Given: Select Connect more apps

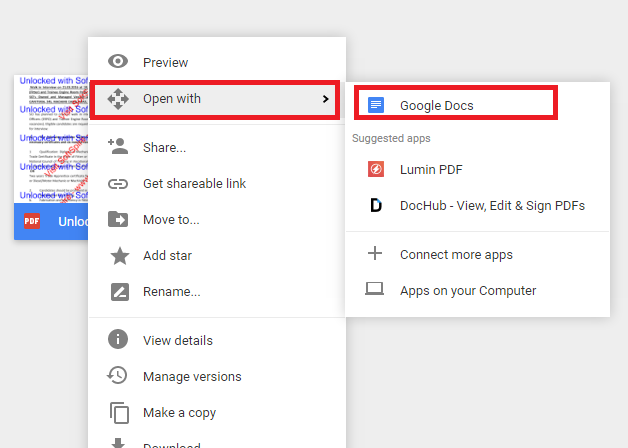Looking at the screenshot, I should point(477,254).
